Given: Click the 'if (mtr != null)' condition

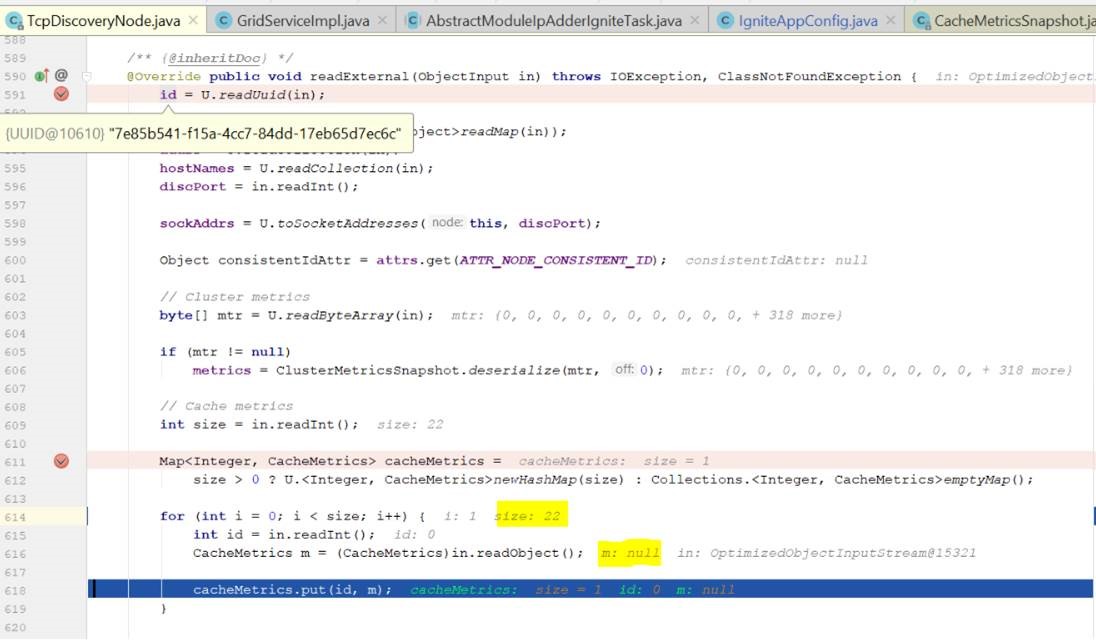Looking at the screenshot, I should (x=224, y=352).
